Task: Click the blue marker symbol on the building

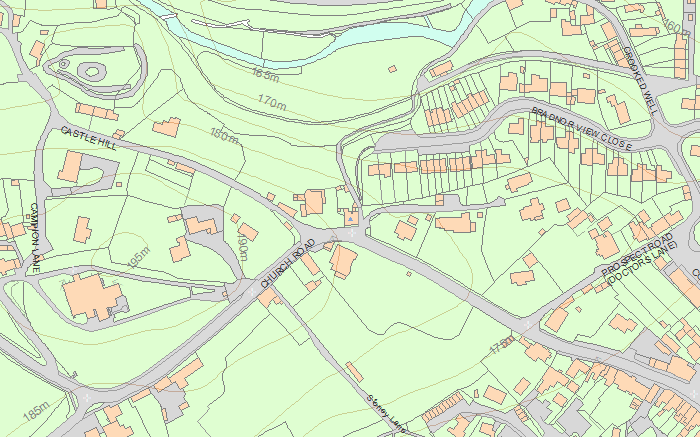Action: [351, 219]
